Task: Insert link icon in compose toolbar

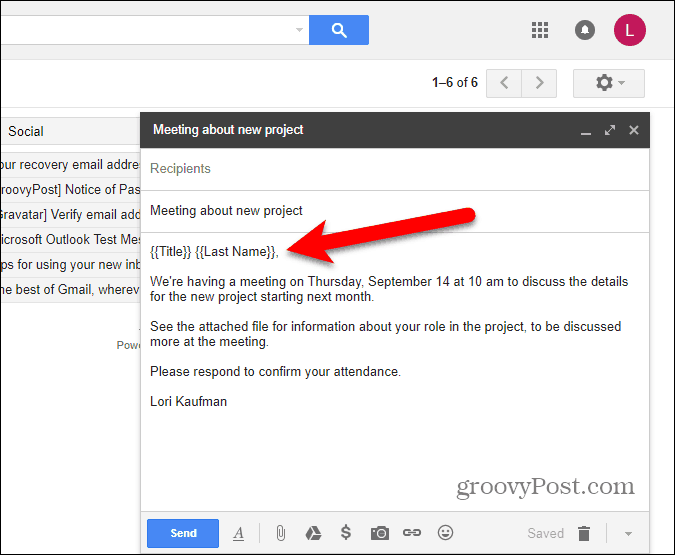Action: click(x=412, y=533)
